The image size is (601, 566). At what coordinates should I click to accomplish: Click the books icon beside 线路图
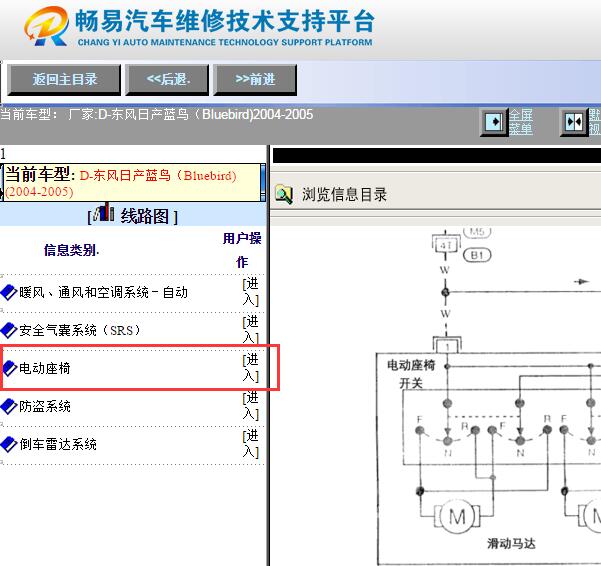tap(104, 213)
